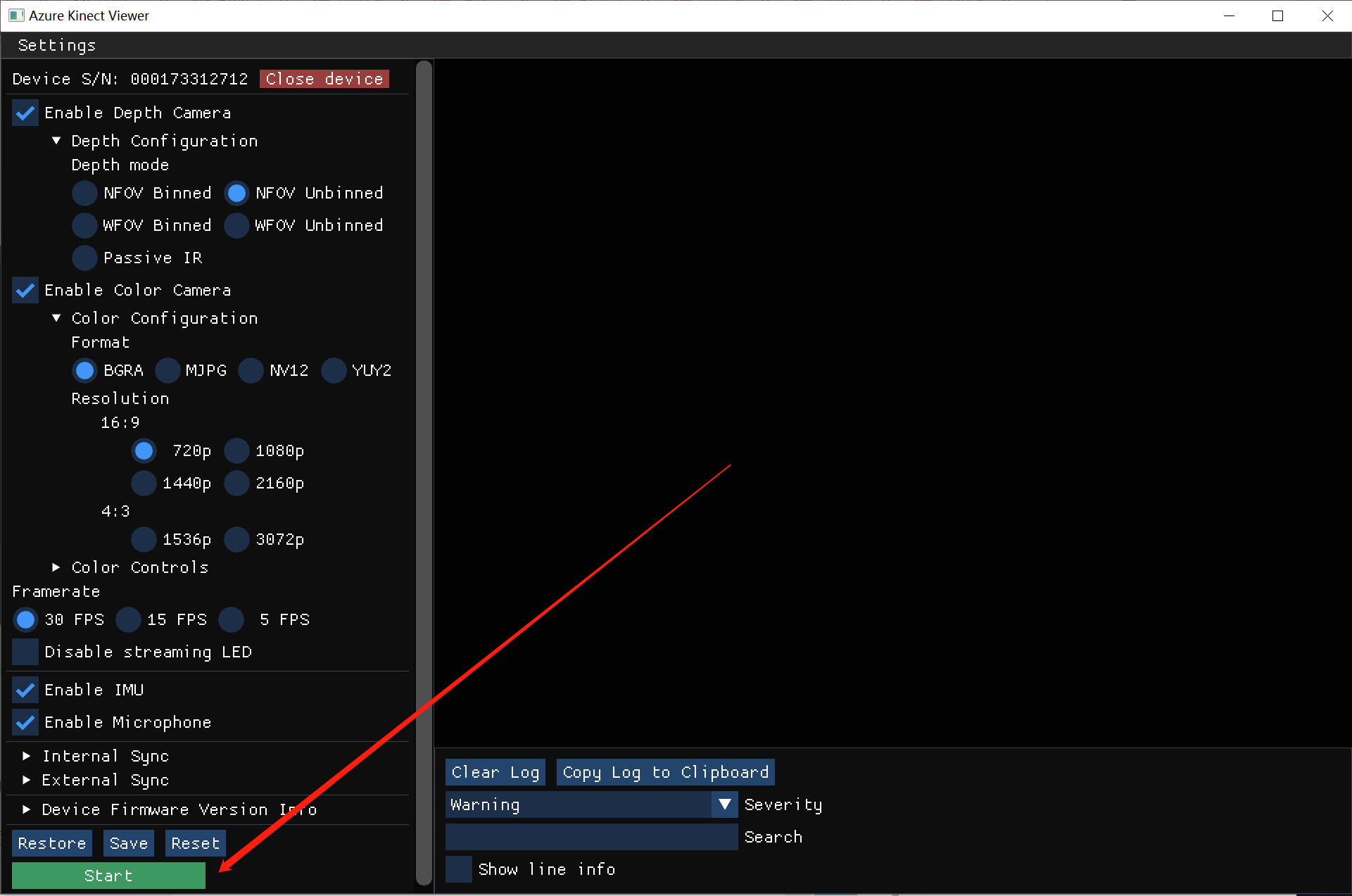The height and width of the screenshot is (896, 1352).
Task: Enable the Show line info checkbox
Action: pos(458,869)
